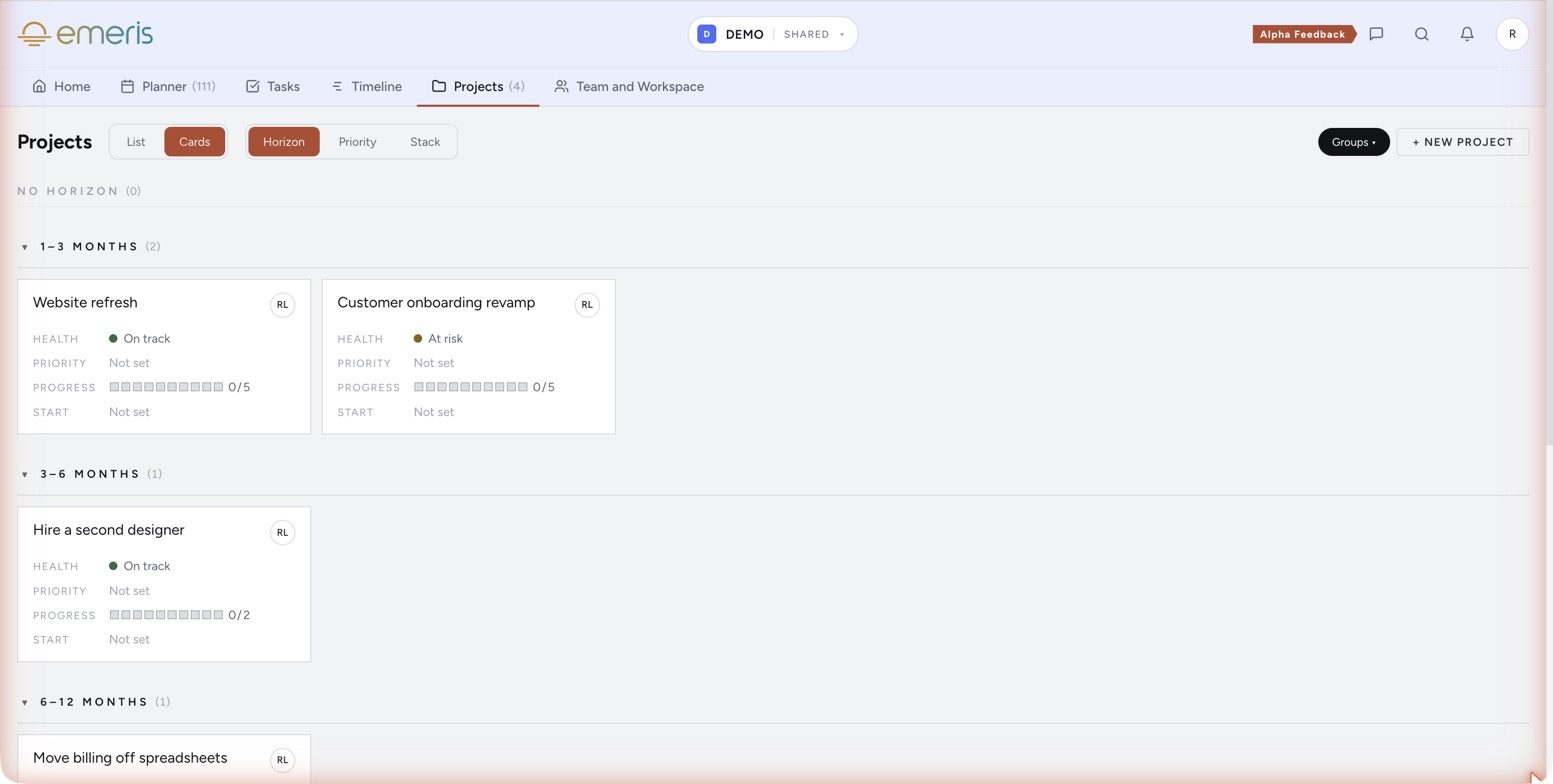
Task: Open the Groups dropdown
Action: coord(1353,142)
